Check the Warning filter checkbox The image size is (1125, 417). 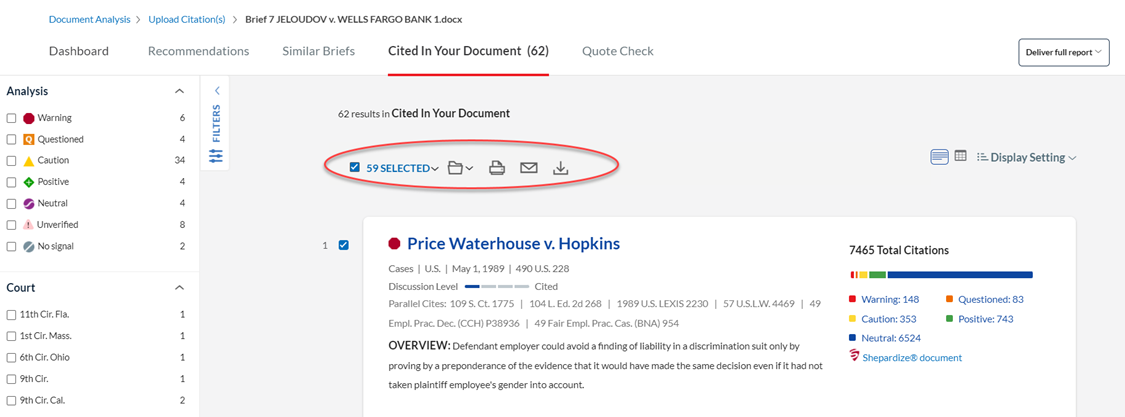pos(11,118)
